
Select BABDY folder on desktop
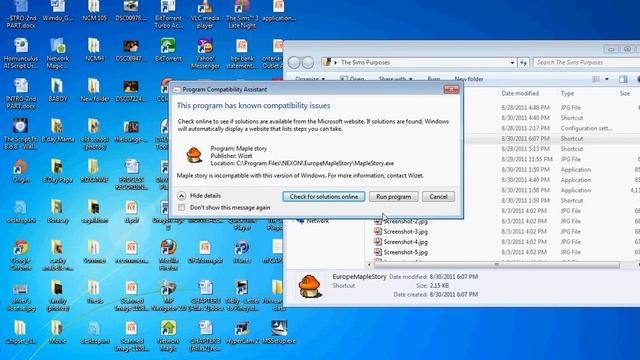click(58, 90)
